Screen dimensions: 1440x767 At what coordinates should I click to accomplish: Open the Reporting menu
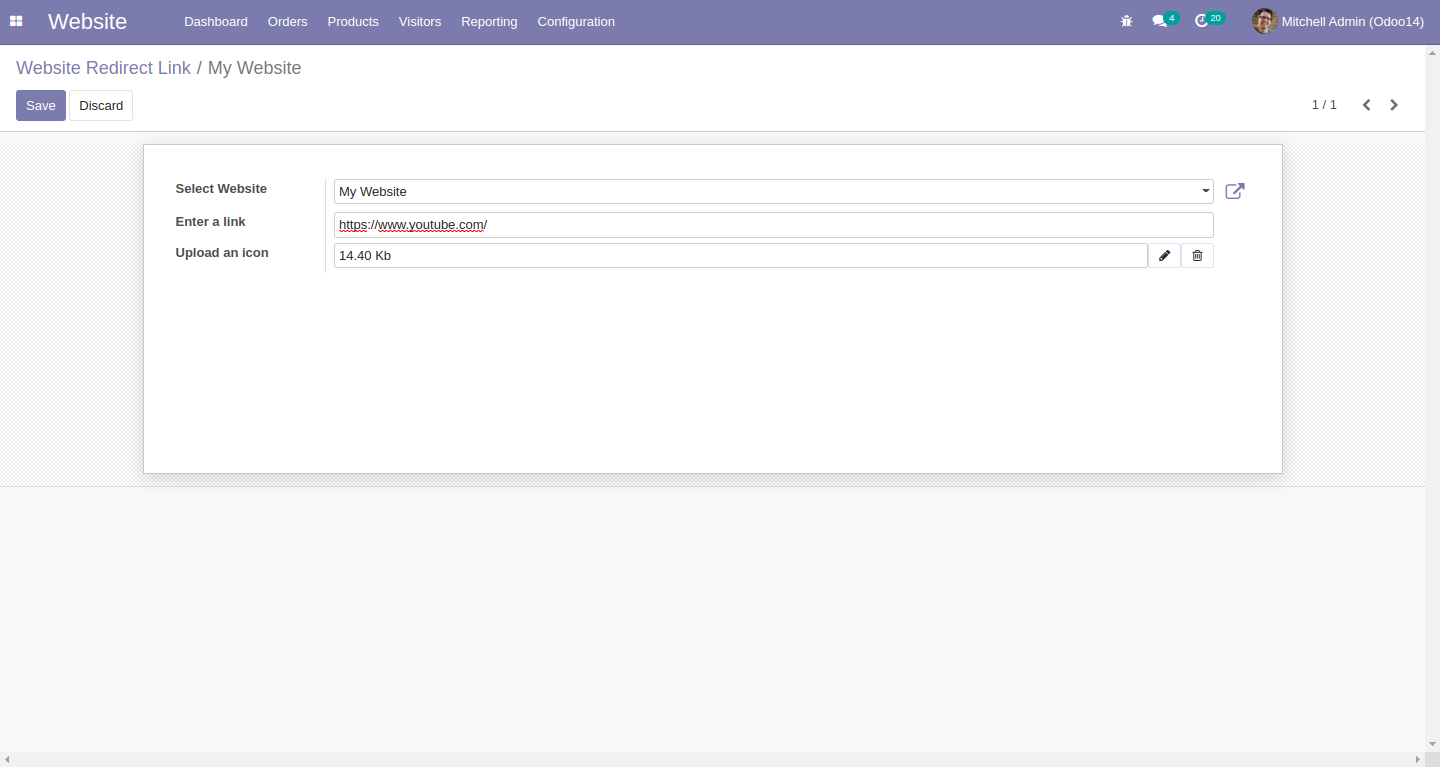(x=489, y=21)
